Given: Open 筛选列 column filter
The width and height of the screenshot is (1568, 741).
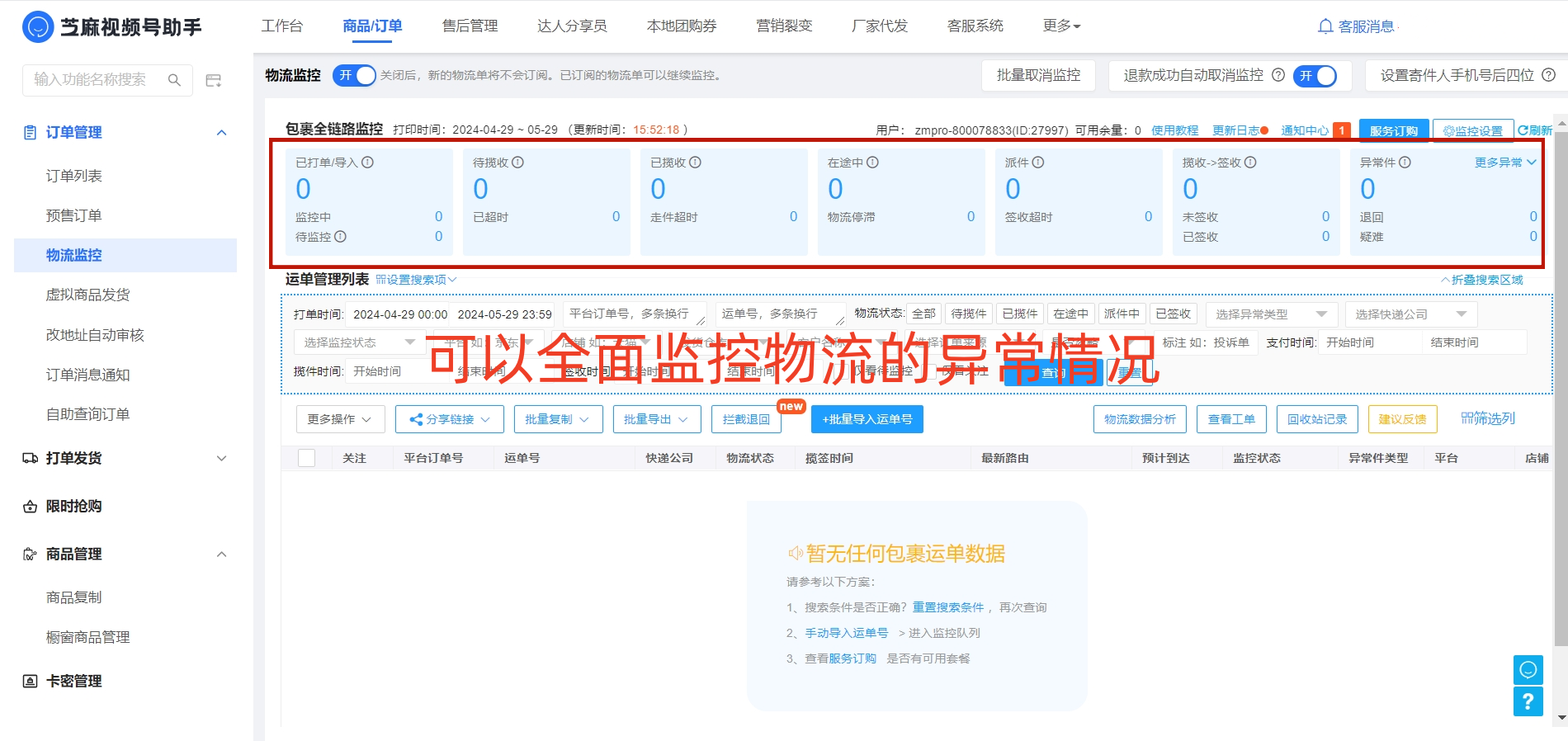Looking at the screenshot, I should tap(1488, 419).
